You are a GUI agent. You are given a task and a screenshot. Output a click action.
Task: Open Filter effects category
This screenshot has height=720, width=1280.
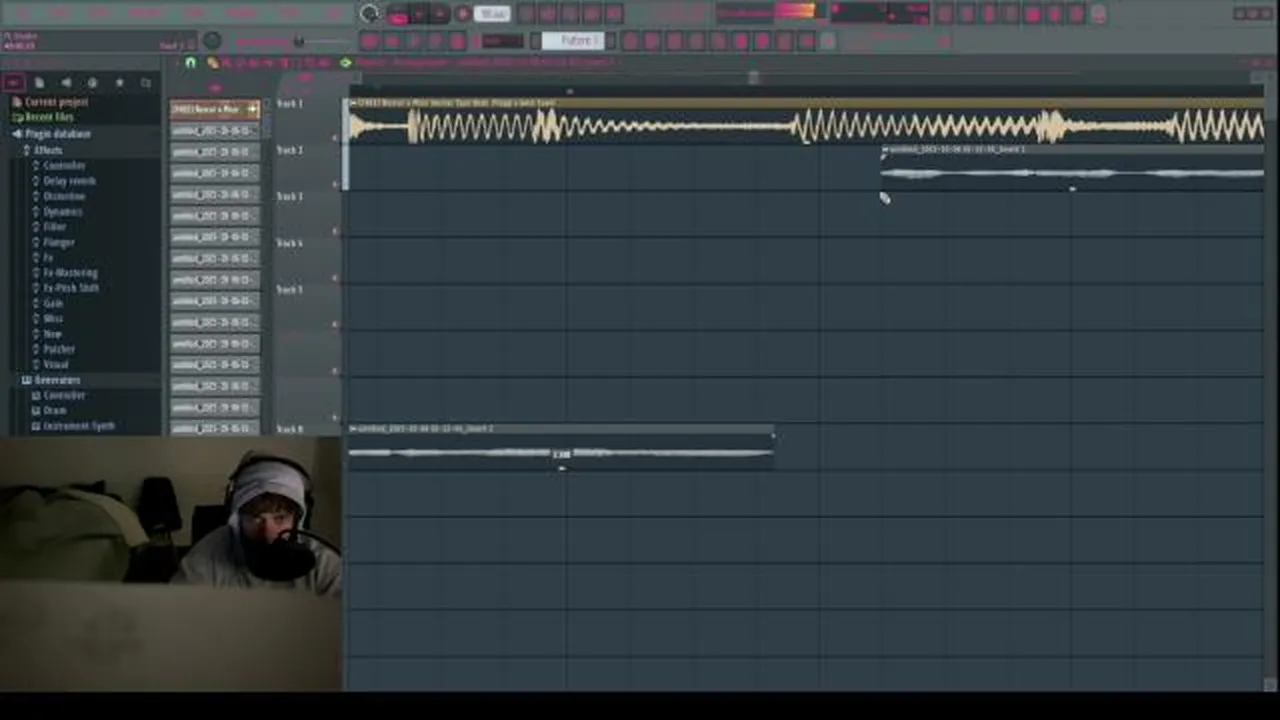point(54,227)
